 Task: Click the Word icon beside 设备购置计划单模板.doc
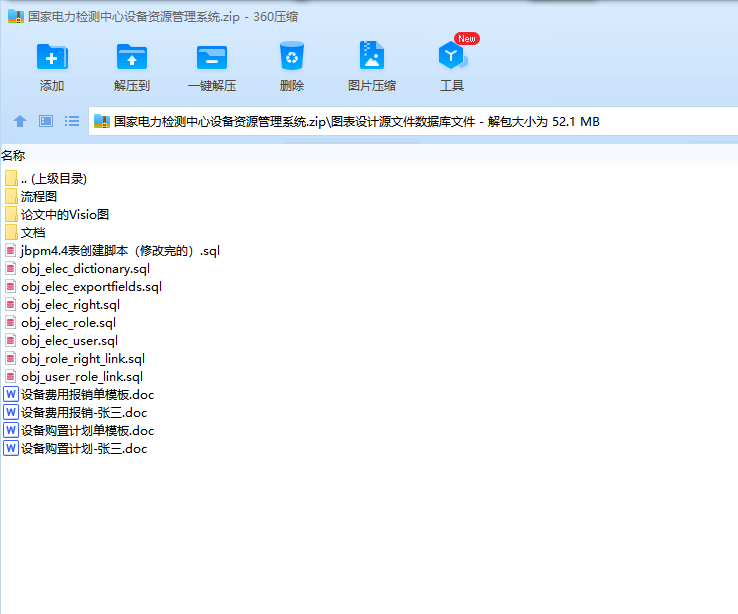pyautogui.click(x=11, y=430)
